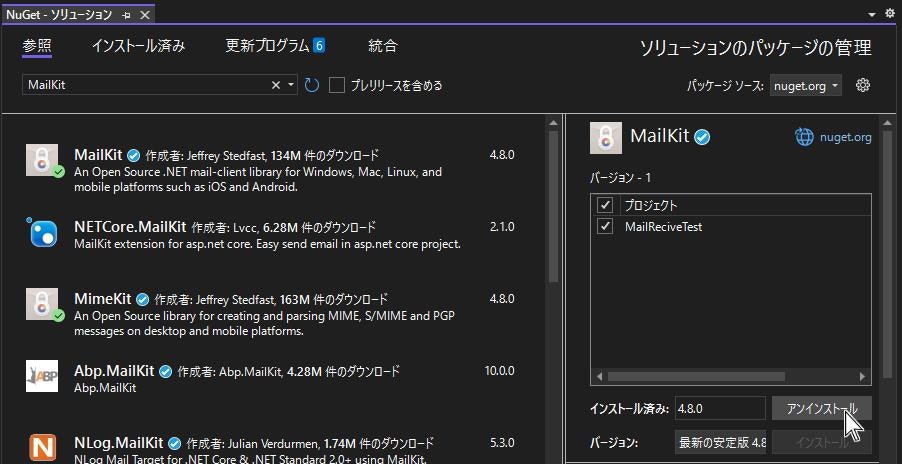Open the tab window list dropdown arrow

873,15
